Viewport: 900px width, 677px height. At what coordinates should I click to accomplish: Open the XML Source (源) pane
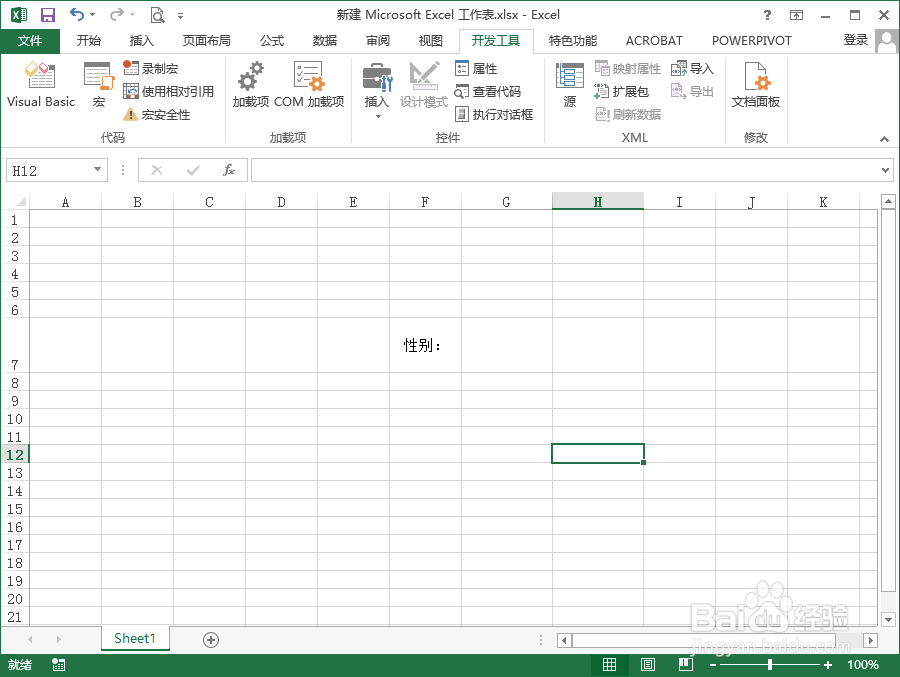click(x=569, y=85)
